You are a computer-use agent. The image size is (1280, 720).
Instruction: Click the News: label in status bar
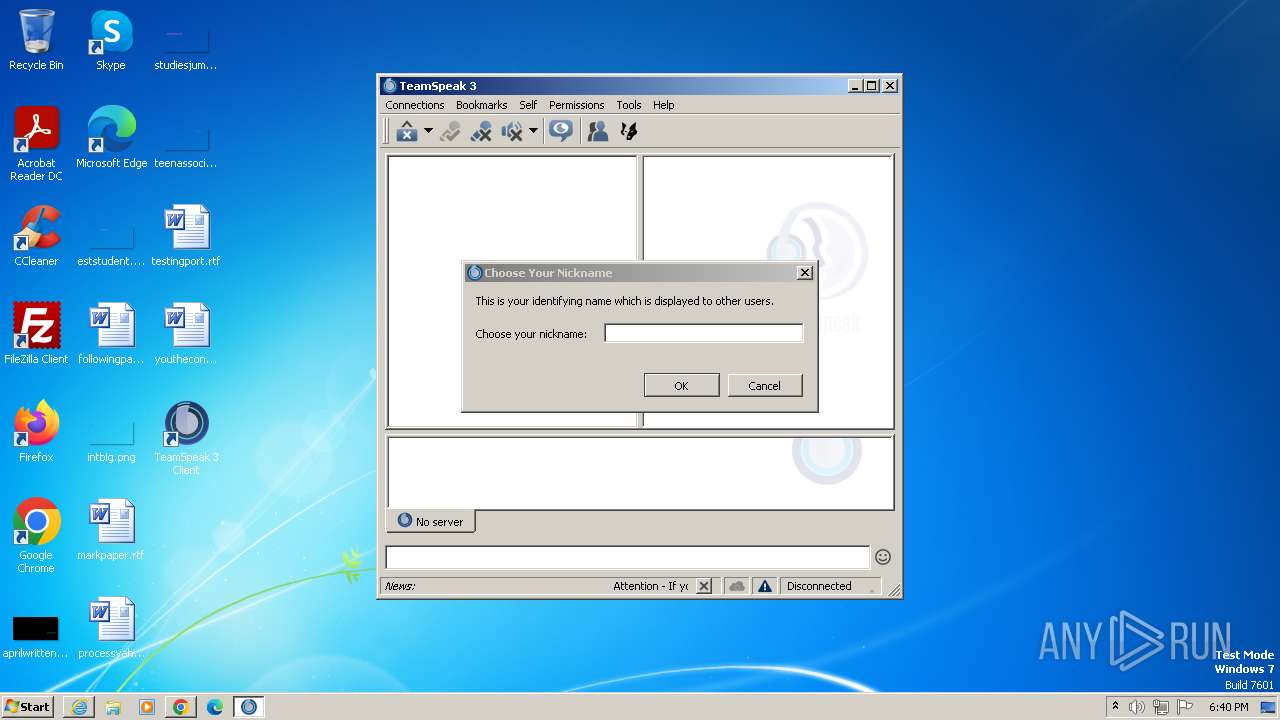click(400, 586)
